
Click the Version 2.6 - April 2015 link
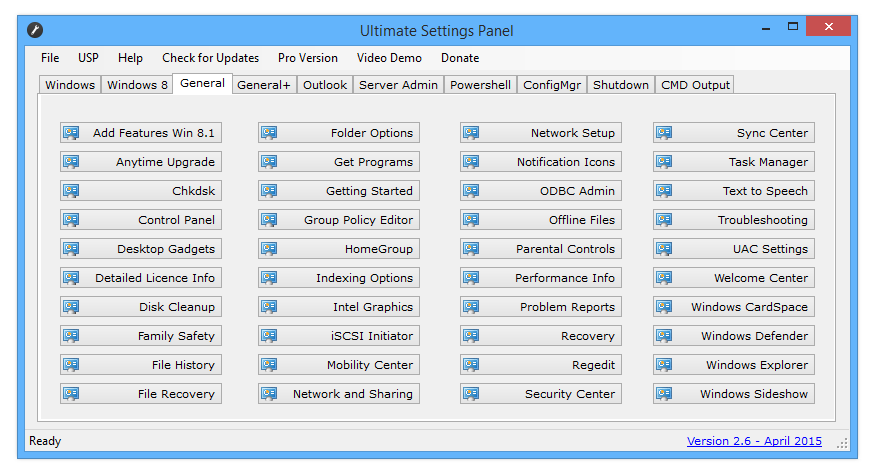pos(753,441)
